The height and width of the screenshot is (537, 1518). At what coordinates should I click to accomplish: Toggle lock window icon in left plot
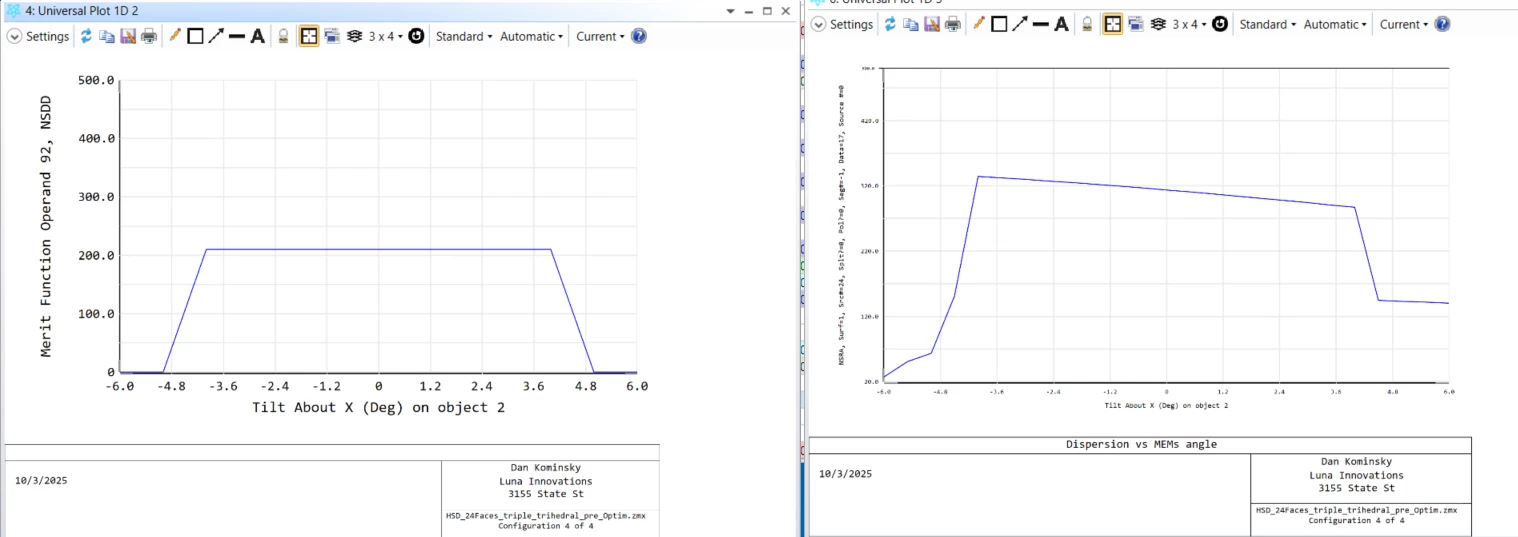[284, 36]
